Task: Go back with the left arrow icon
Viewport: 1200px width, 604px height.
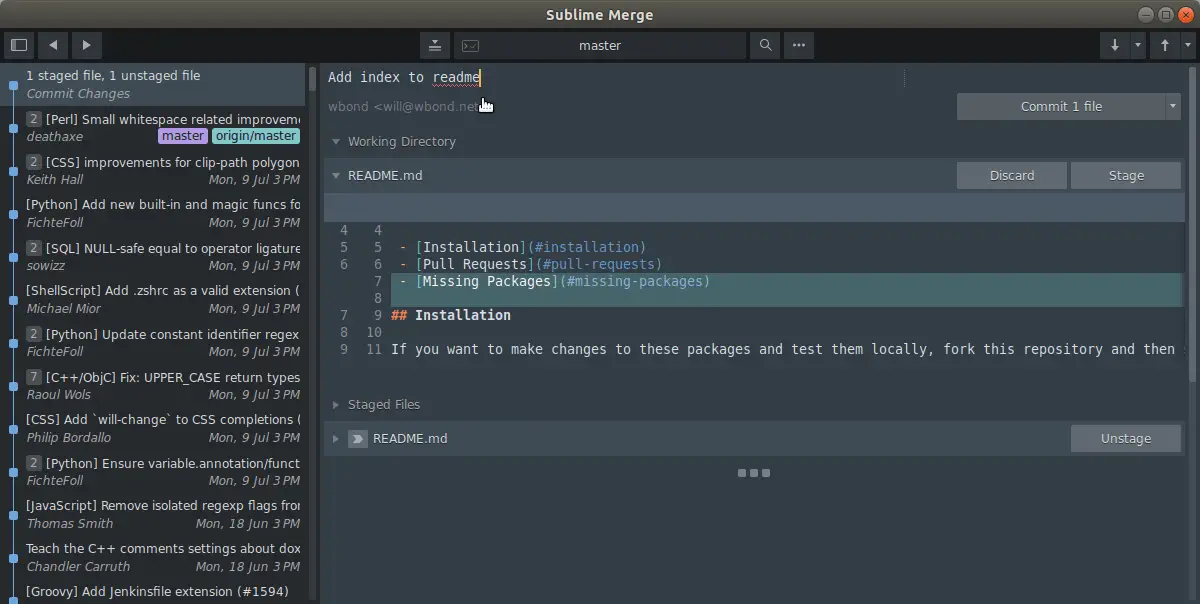Action: point(53,45)
